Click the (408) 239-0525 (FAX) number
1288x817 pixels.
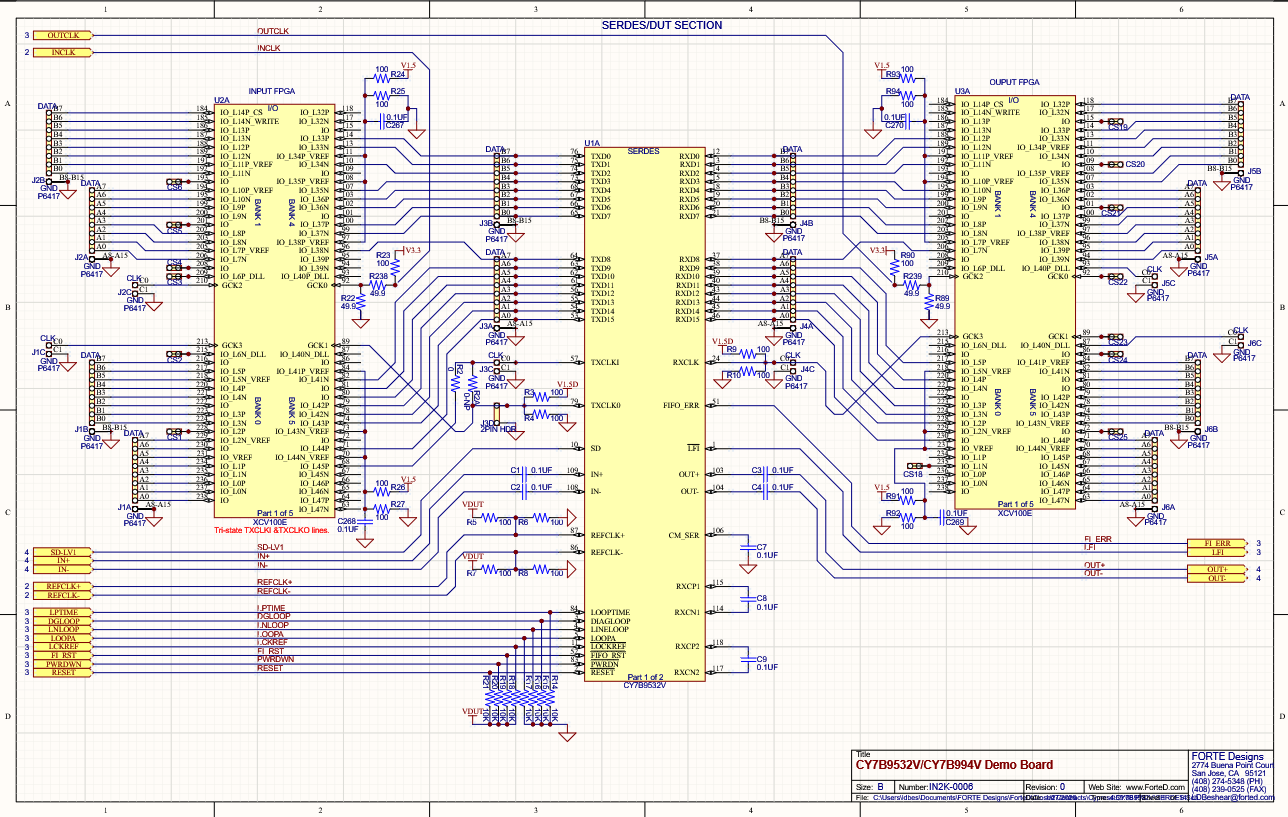(x=1229, y=789)
